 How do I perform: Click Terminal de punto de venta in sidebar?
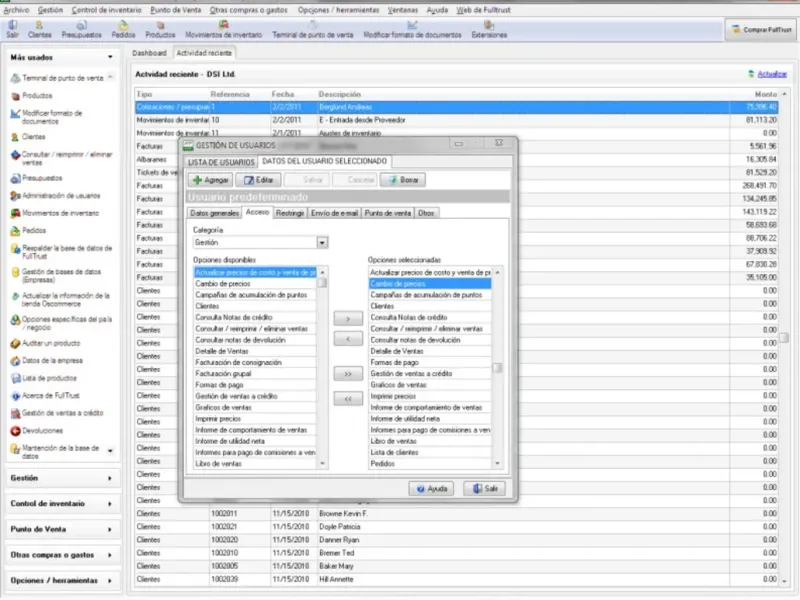click(57, 78)
